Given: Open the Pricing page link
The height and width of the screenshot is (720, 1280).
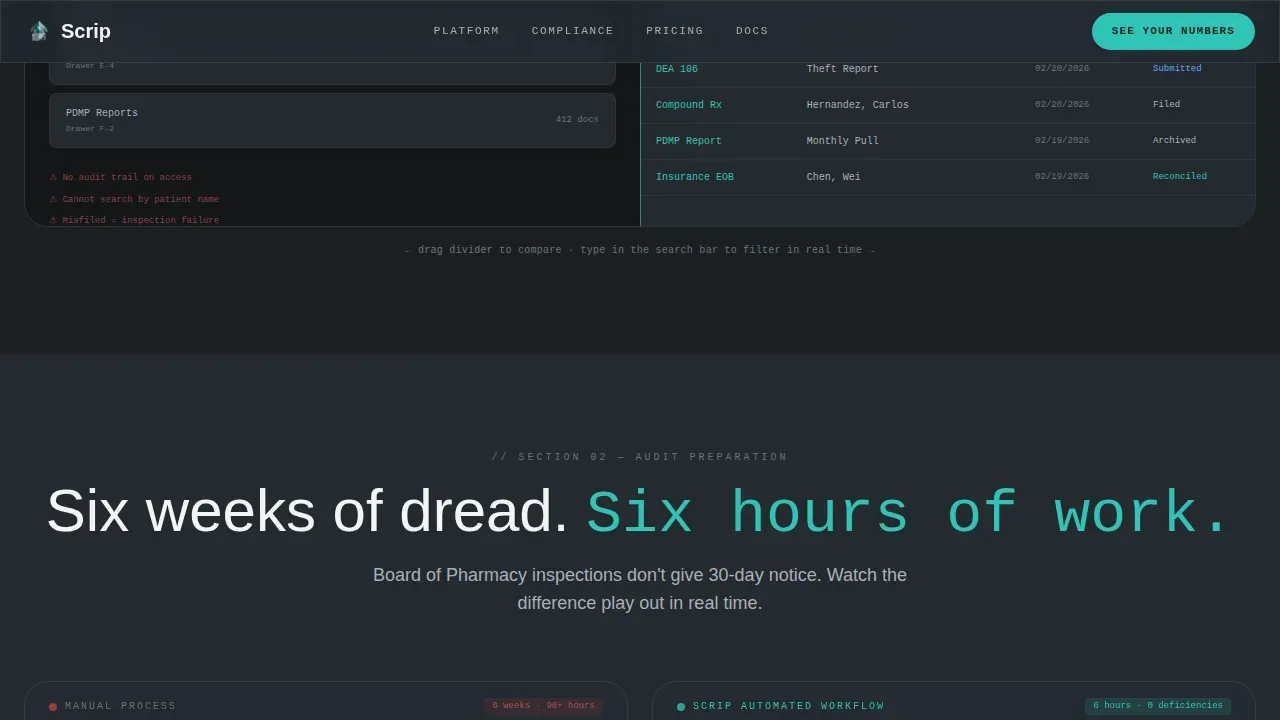Looking at the screenshot, I should 675,31.
